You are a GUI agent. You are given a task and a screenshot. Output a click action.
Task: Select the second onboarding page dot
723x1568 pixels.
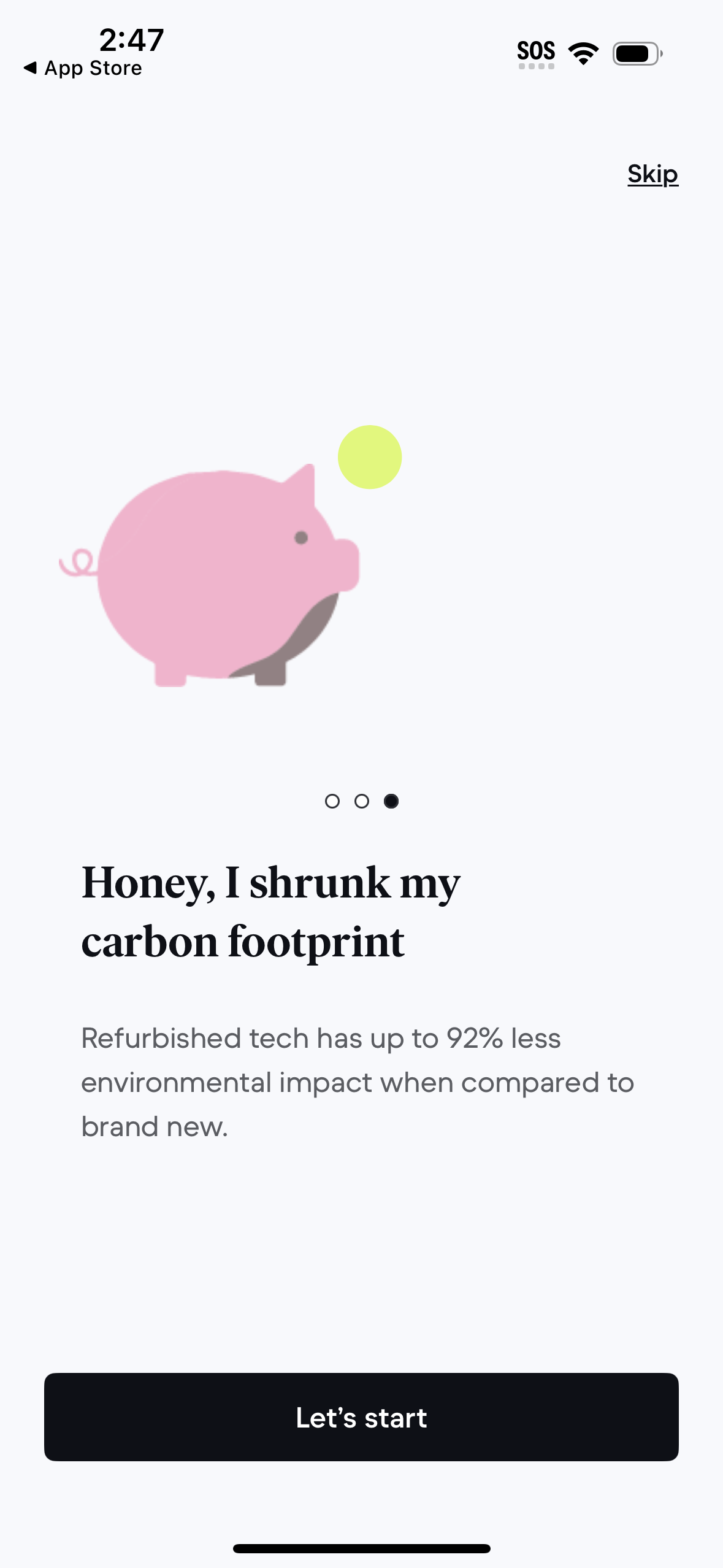click(x=362, y=801)
